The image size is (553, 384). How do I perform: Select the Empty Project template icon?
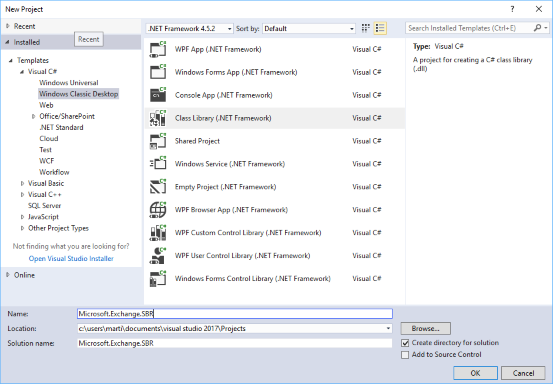click(158, 187)
